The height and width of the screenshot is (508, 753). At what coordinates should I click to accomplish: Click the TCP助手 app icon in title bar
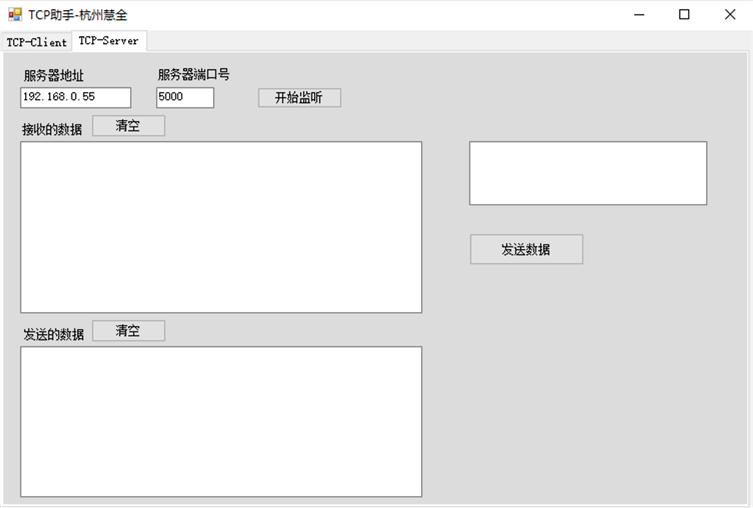14,15
